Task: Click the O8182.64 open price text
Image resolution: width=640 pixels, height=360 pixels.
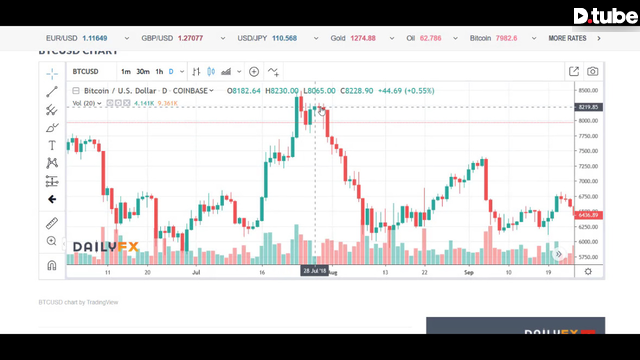Action: point(244,91)
